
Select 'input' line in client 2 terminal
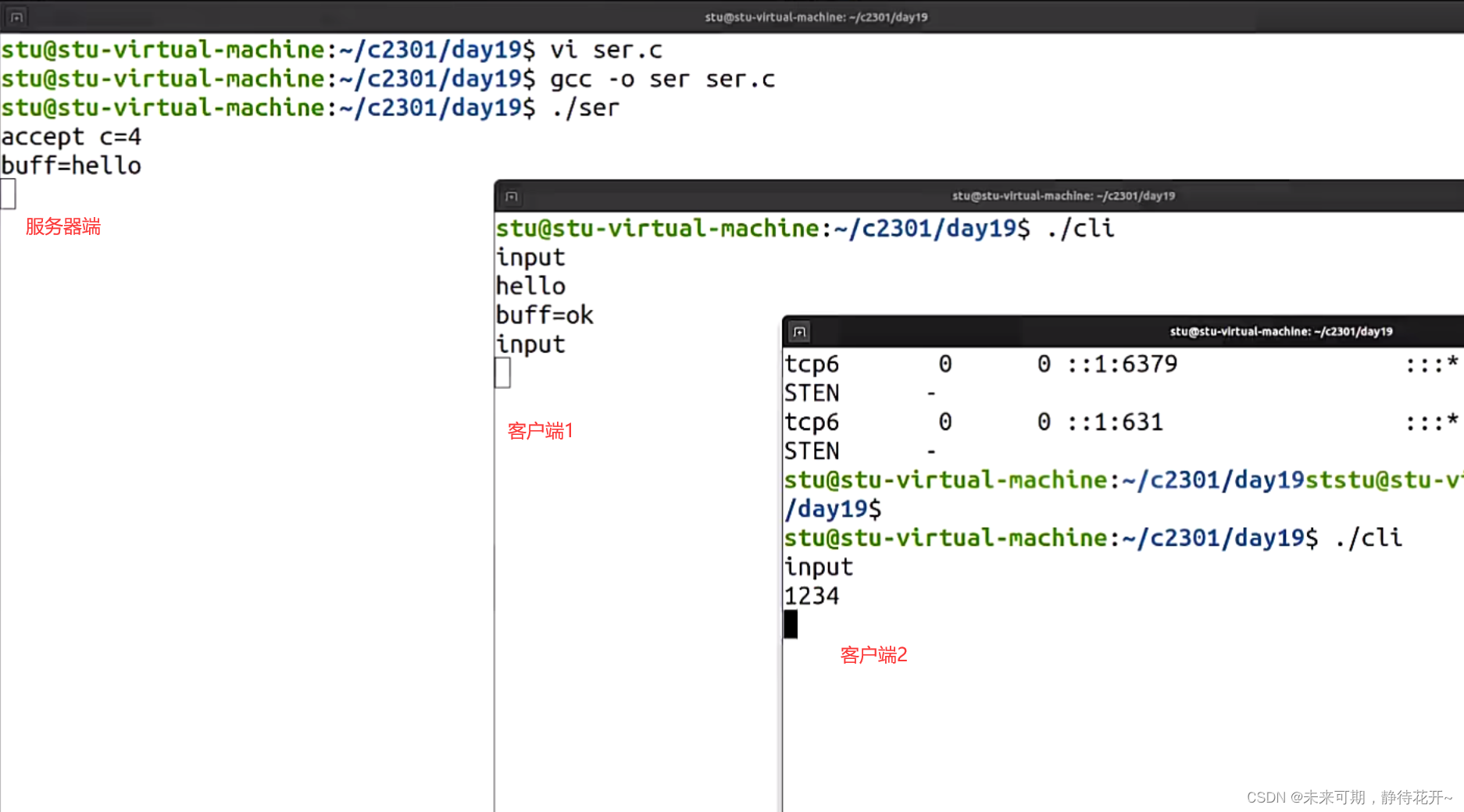[x=819, y=567]
